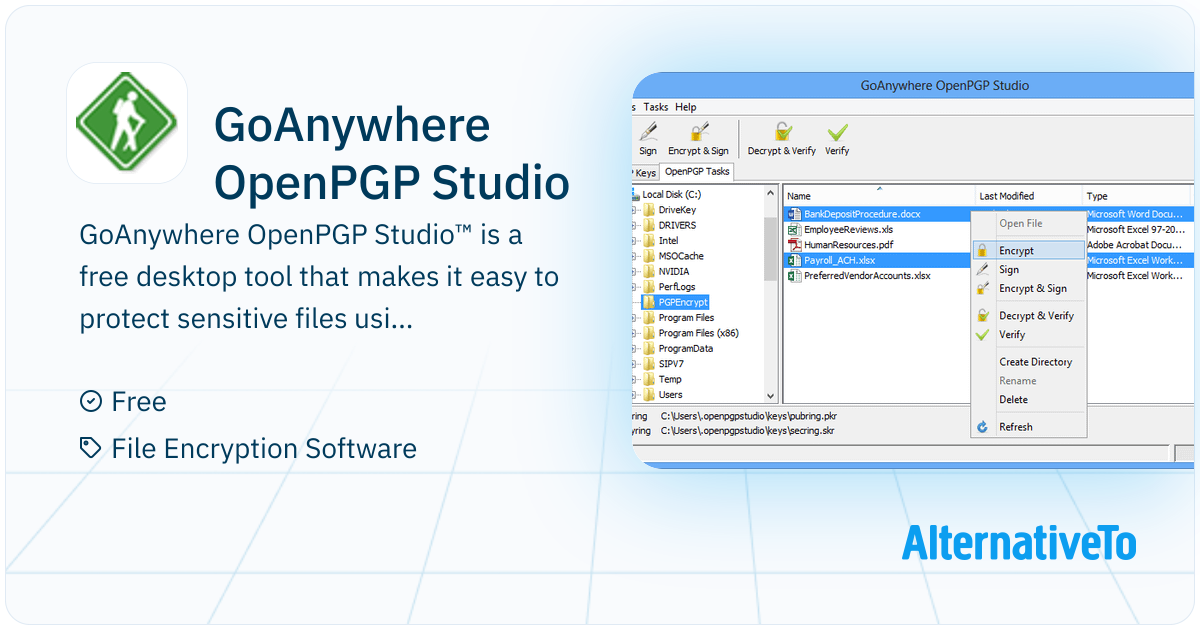
Task: Click the Free license label
Action: click(x=139, y=401)
